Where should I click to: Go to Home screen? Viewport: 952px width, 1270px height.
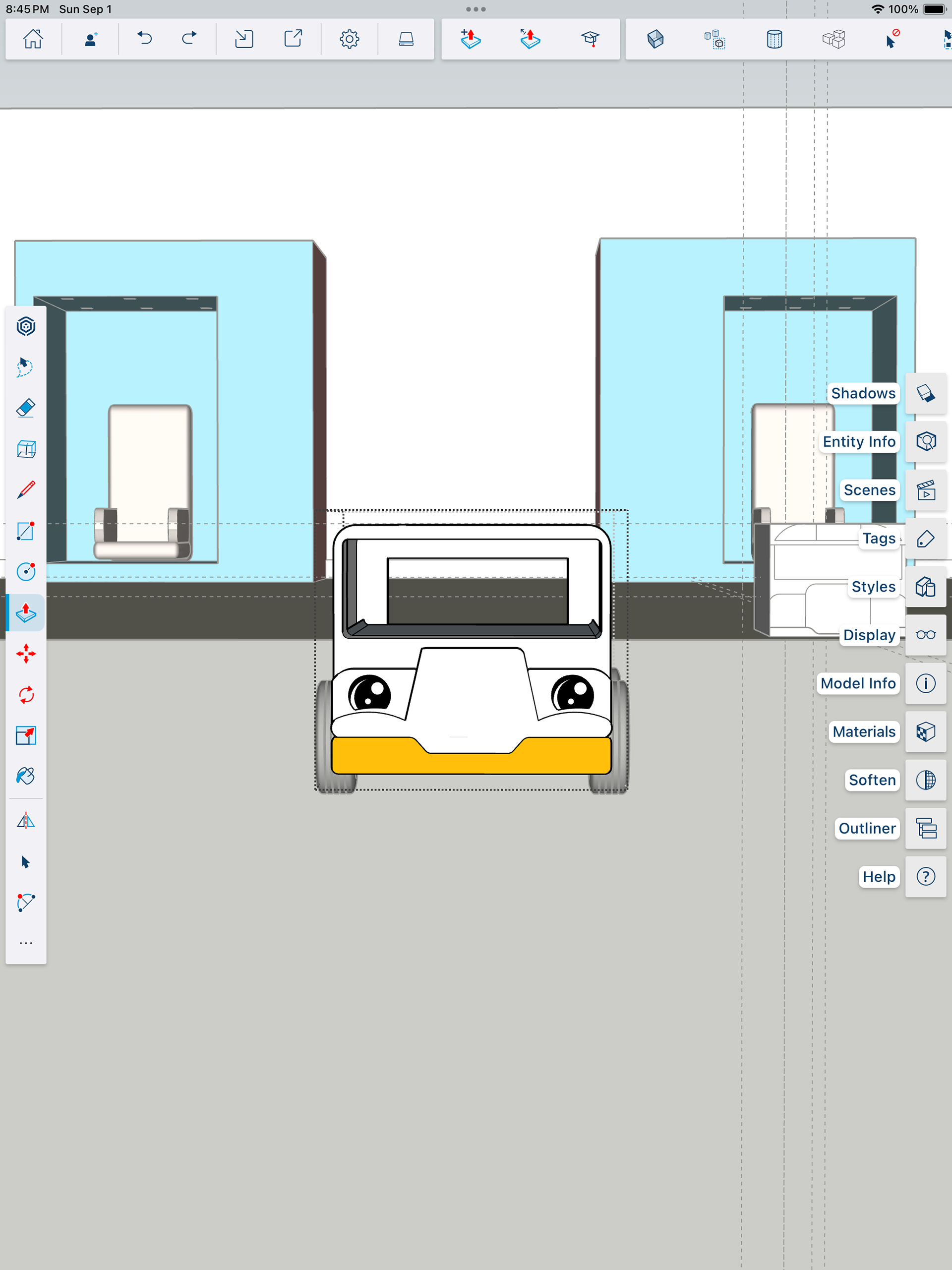[33, 39]
